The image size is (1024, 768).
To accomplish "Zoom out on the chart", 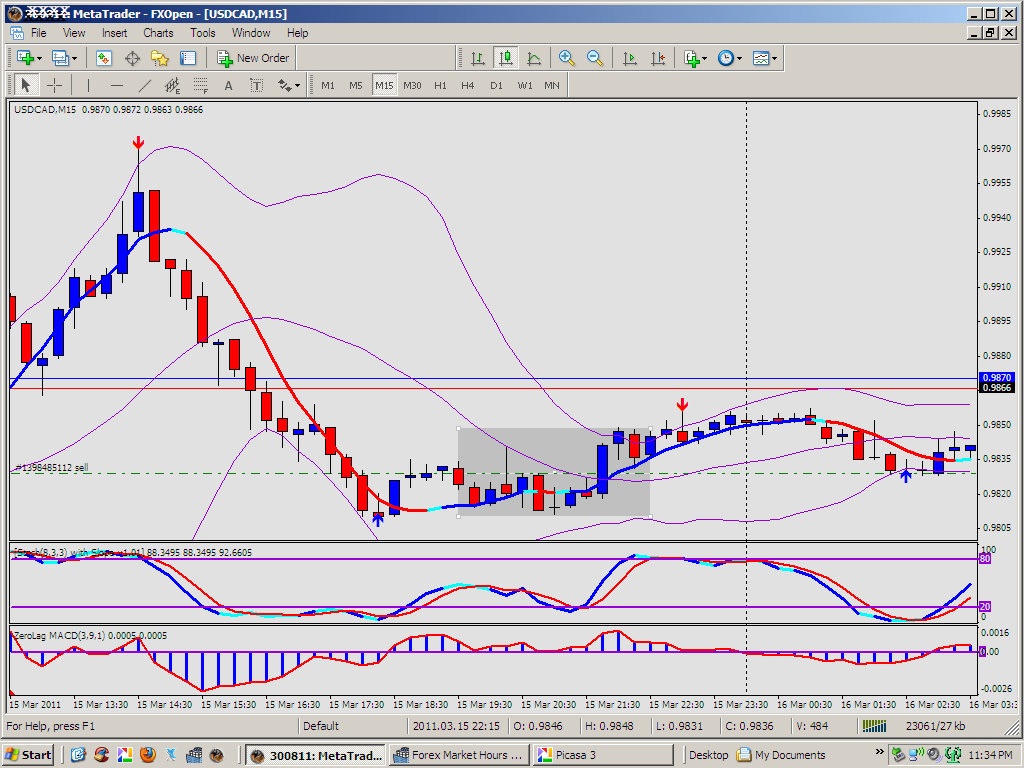I will (594, 58).
